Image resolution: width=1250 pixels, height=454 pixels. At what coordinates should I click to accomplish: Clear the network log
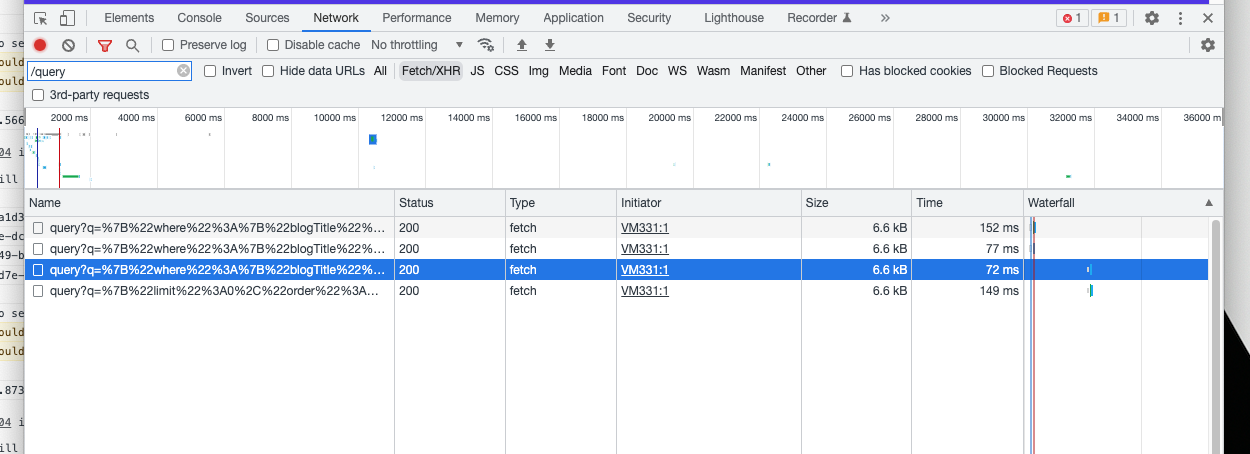(x=69, y=45)
